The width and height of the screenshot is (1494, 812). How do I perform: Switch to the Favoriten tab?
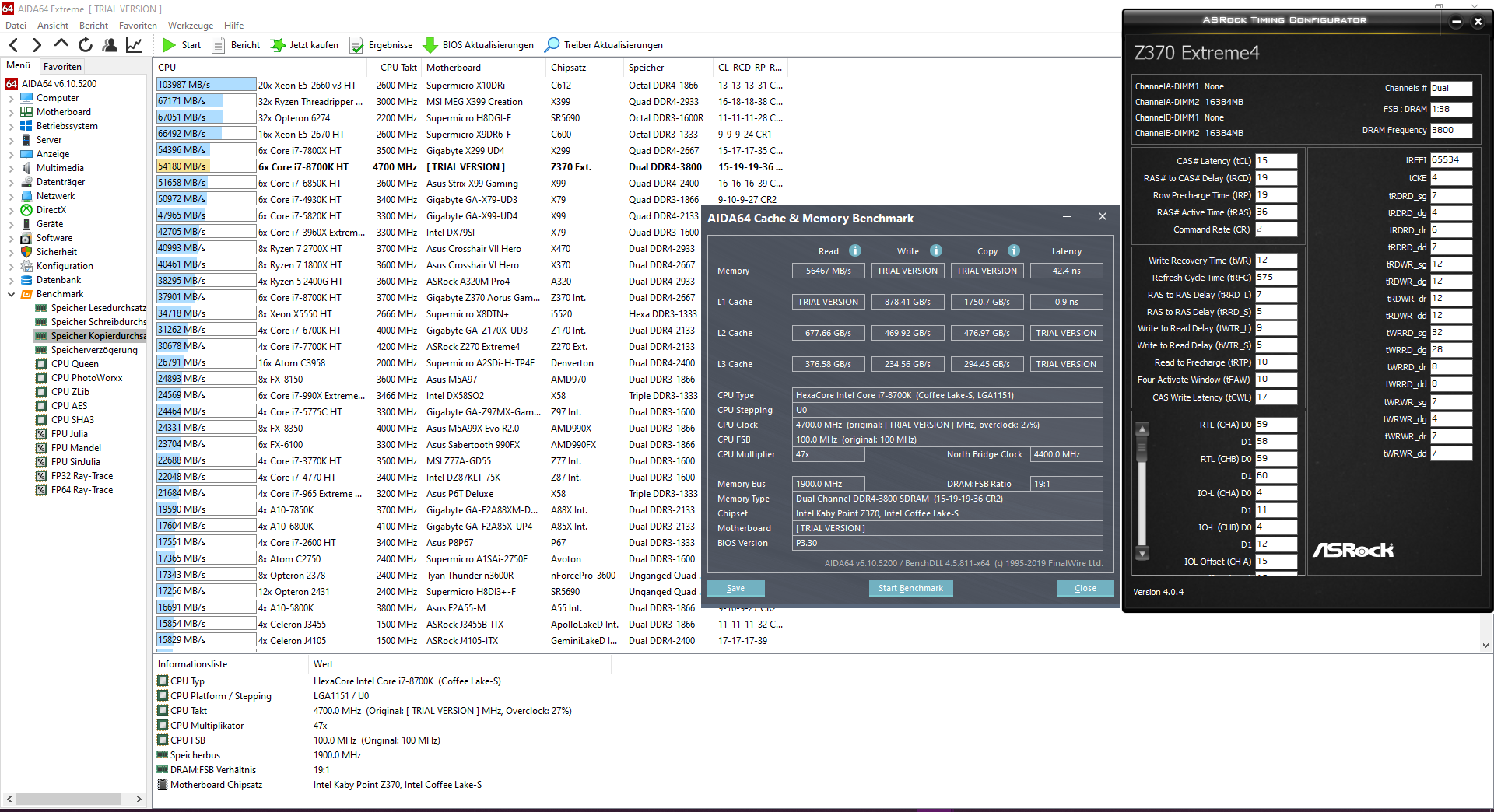point(62,67)
